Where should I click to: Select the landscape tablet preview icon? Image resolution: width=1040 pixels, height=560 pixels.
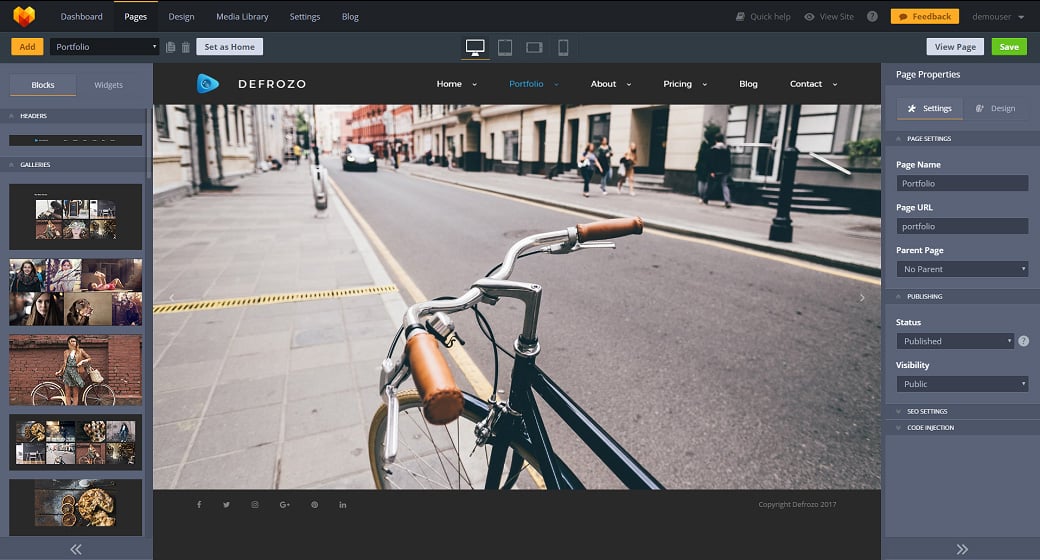point(534,47)
